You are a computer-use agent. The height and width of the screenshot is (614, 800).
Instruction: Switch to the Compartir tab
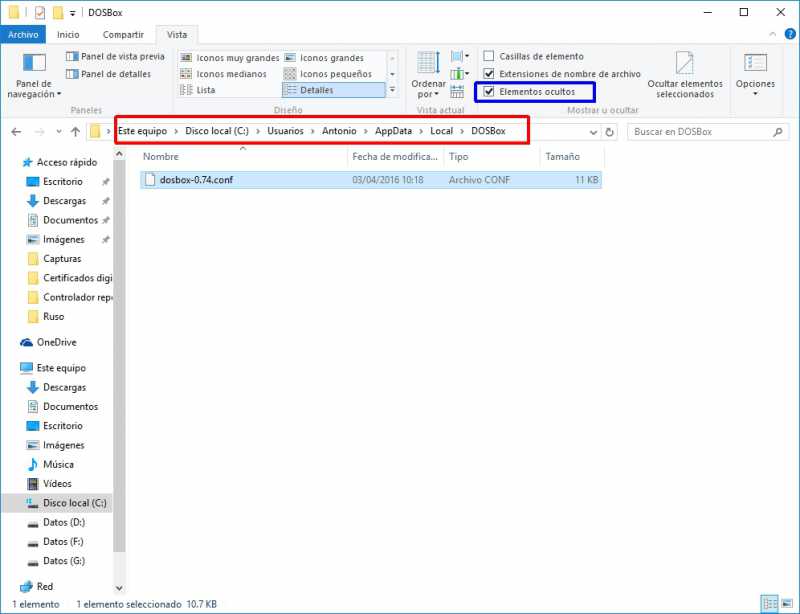(x=123, y=35)
